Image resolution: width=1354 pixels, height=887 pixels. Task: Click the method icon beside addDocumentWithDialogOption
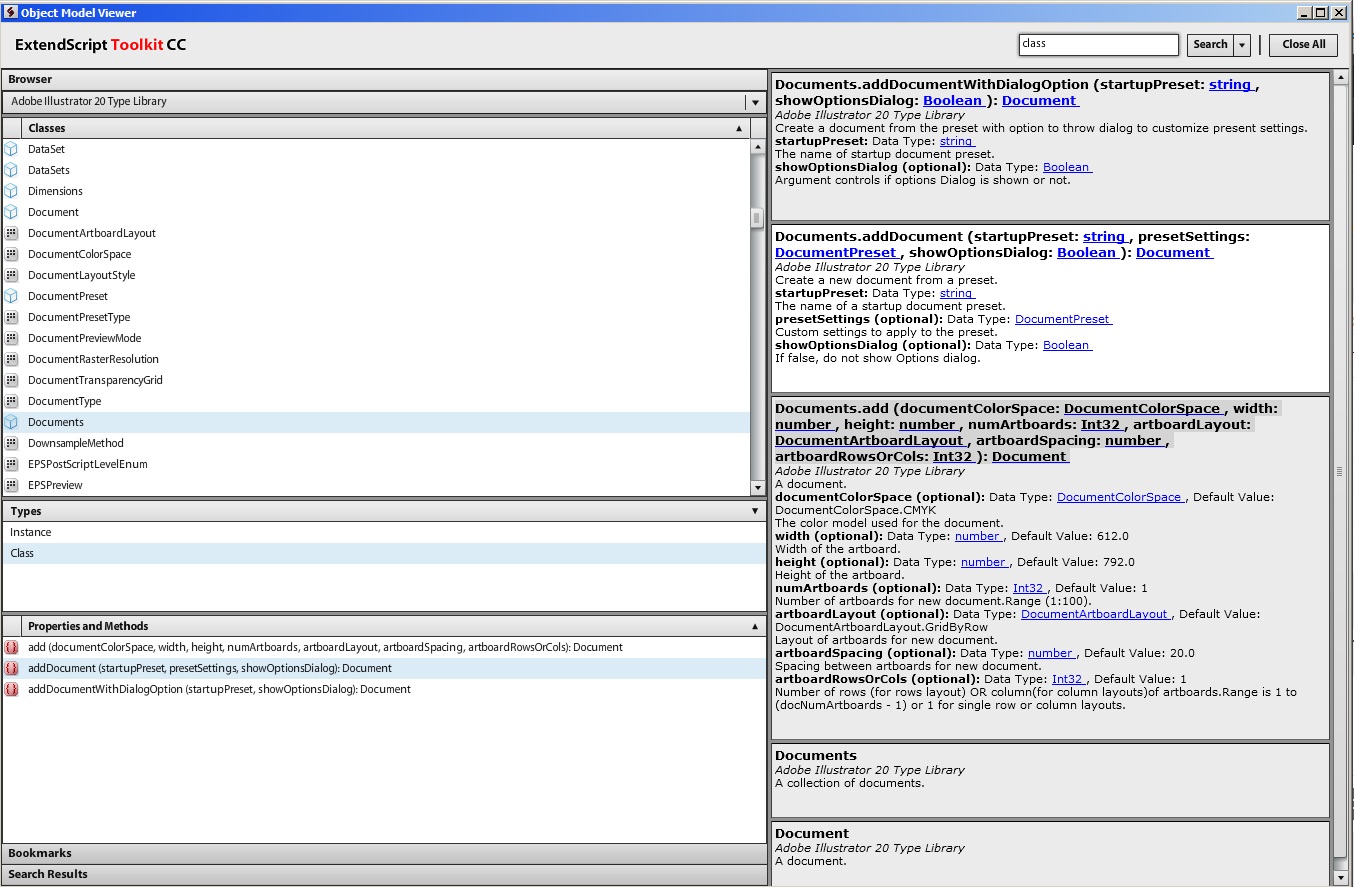[x=11, y=689]
